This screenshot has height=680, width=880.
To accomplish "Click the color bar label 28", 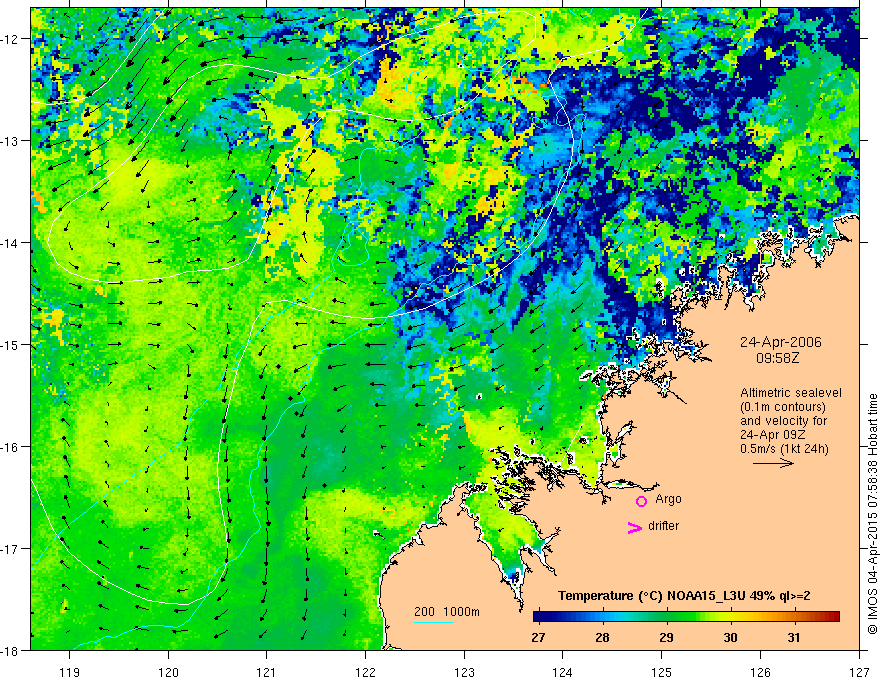I will coord(602,638).
